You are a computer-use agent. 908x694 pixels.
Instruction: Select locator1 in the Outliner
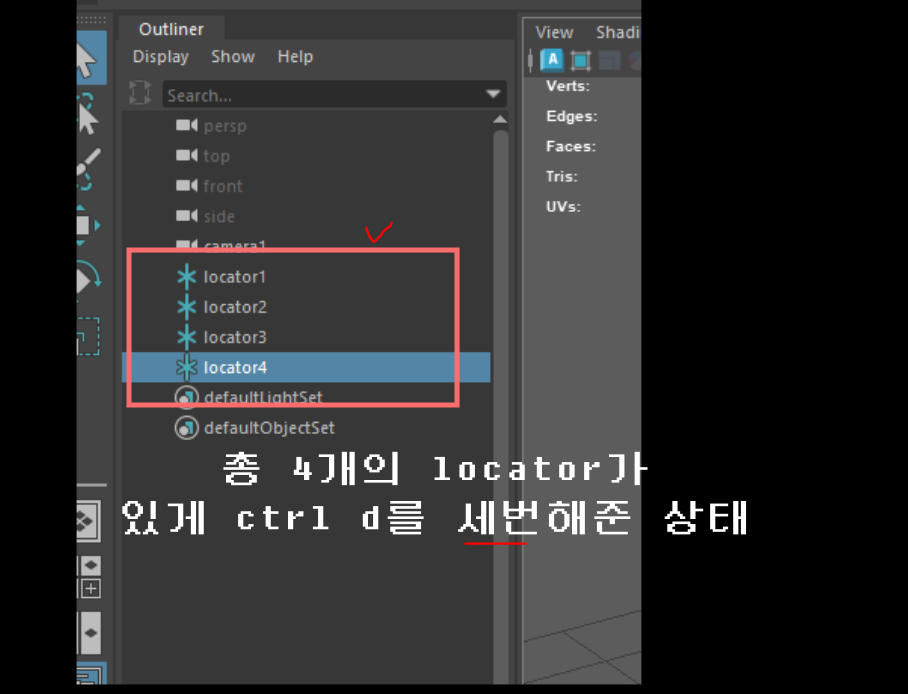click(235, 277)
